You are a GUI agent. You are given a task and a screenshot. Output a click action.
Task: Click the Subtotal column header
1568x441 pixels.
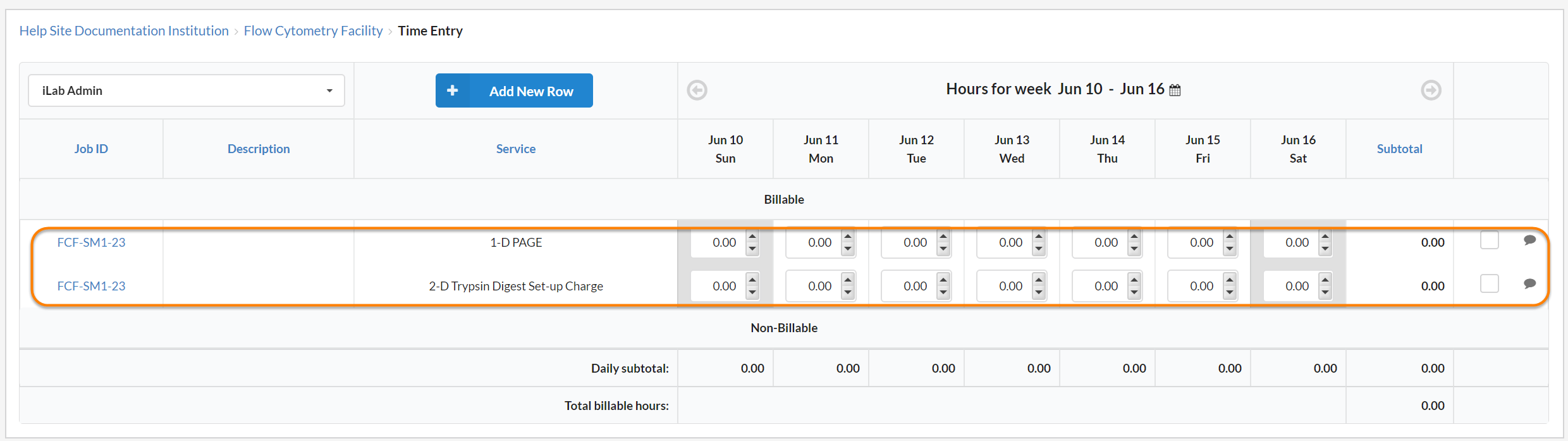click(x=1399, y=149)
